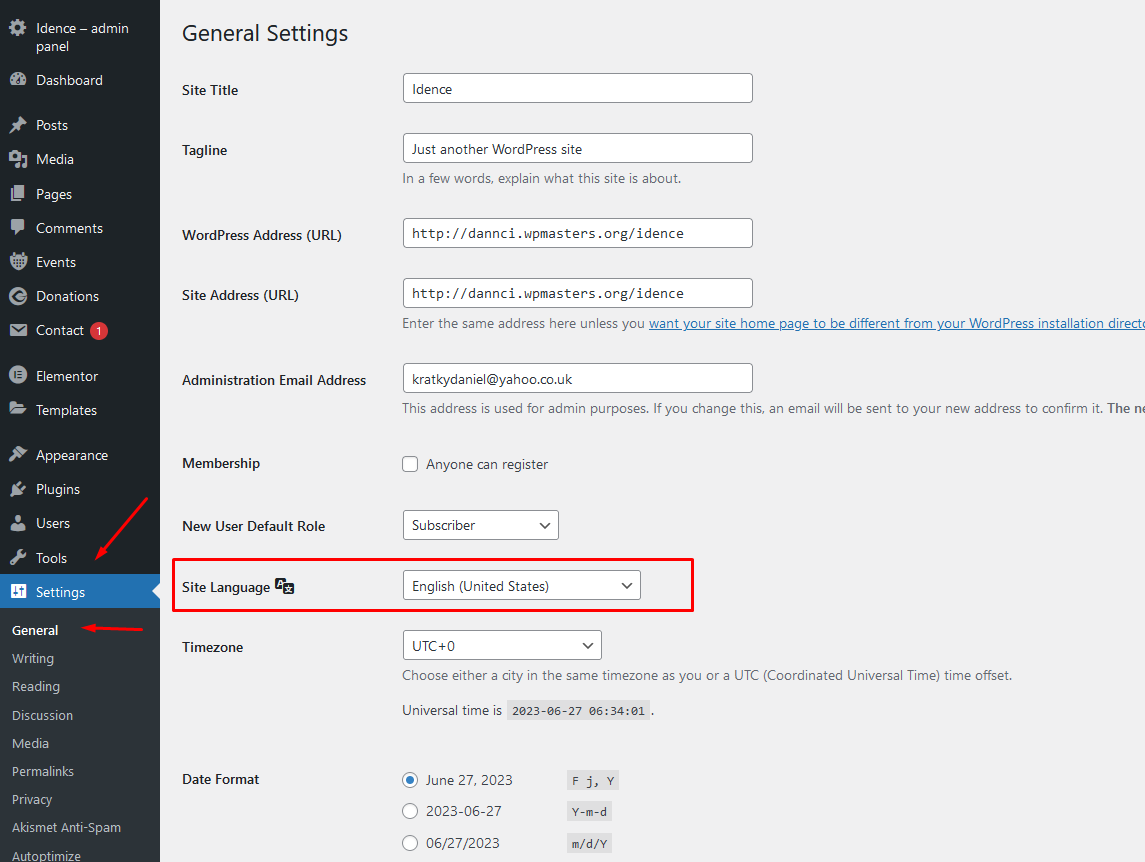Open the New User Default Role dropdown
Viewport: 1145px width, 862px height.
coord(480,525)
